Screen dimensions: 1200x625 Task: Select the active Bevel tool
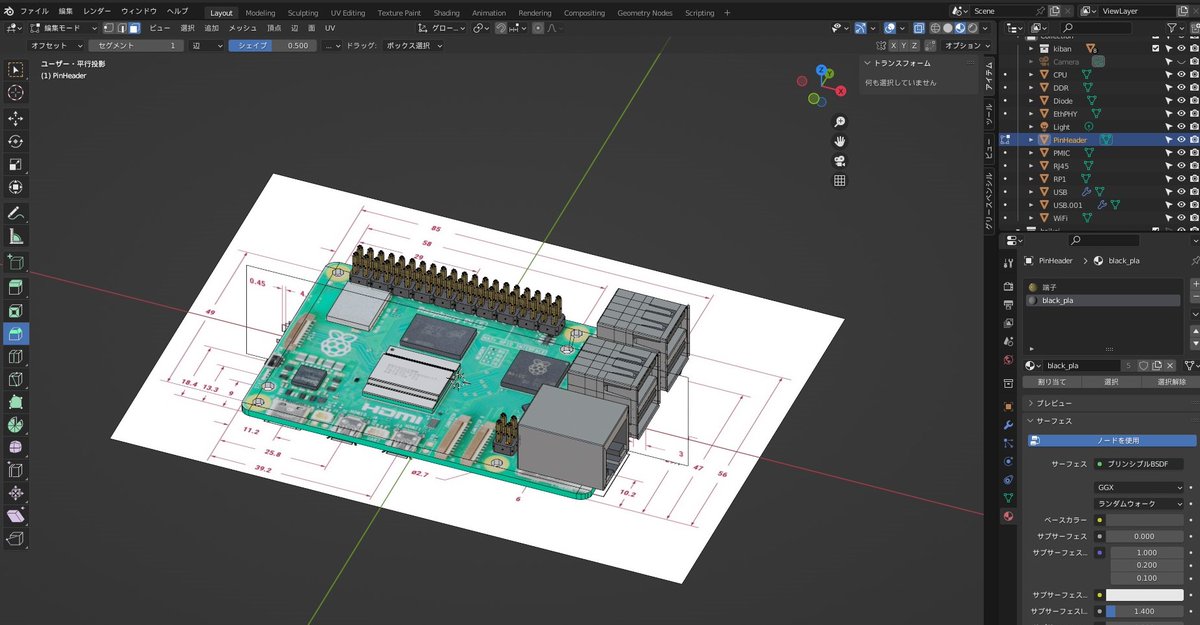click(16, 333)
